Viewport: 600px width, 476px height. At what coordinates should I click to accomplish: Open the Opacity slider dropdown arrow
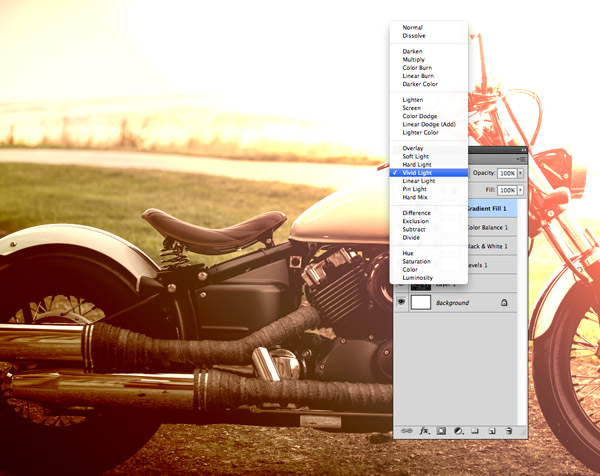pyautogui.click(x=520, y=173)
